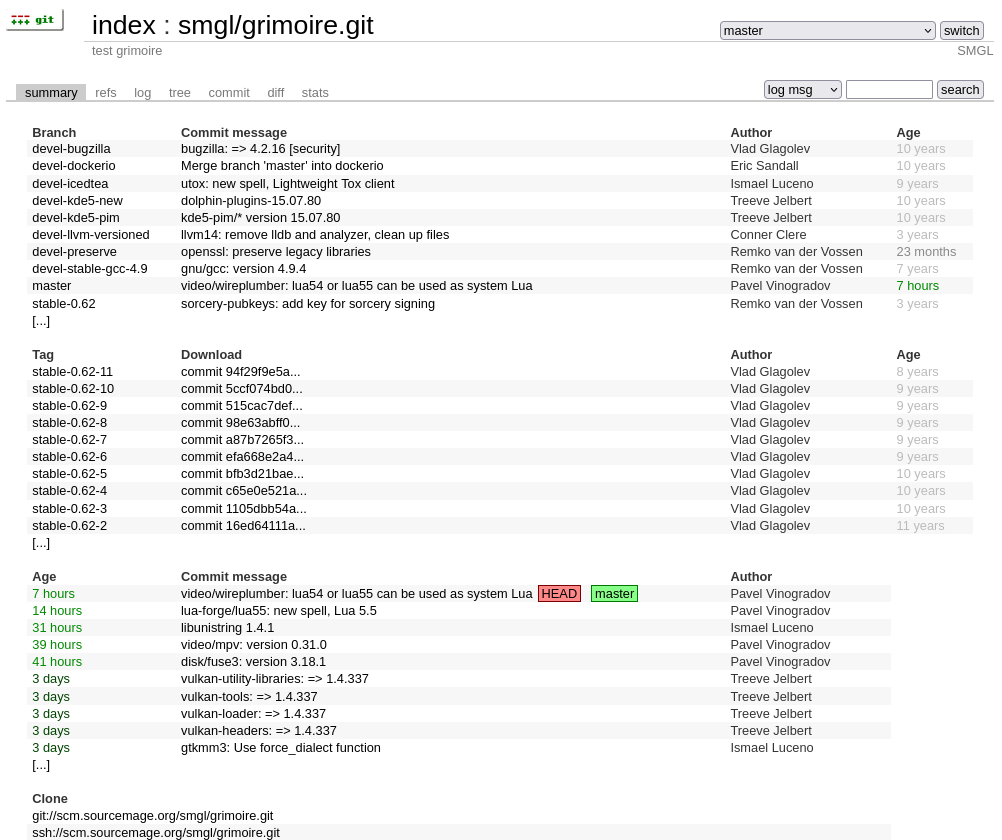Open smgl/grimoire.git title link
Screen dimensions: 1002x840
(275, 26)
